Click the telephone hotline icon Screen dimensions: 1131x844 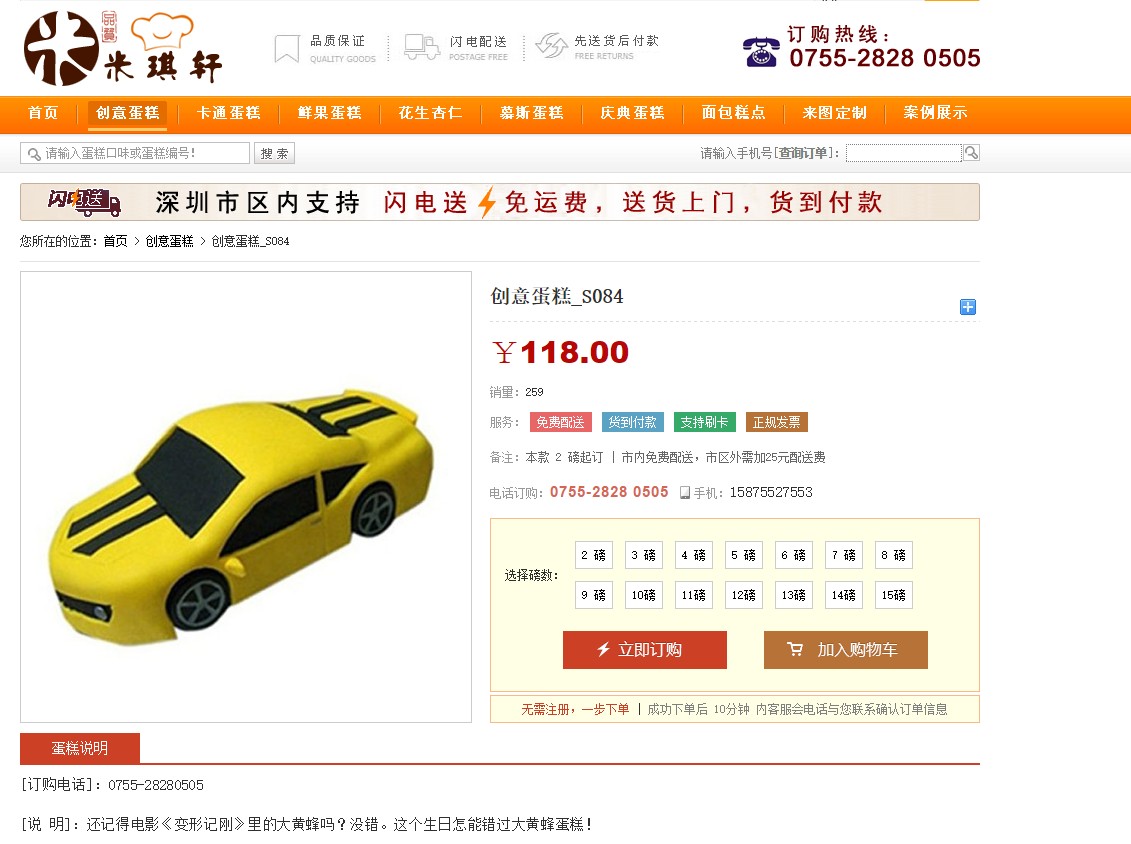click(761, 52)
